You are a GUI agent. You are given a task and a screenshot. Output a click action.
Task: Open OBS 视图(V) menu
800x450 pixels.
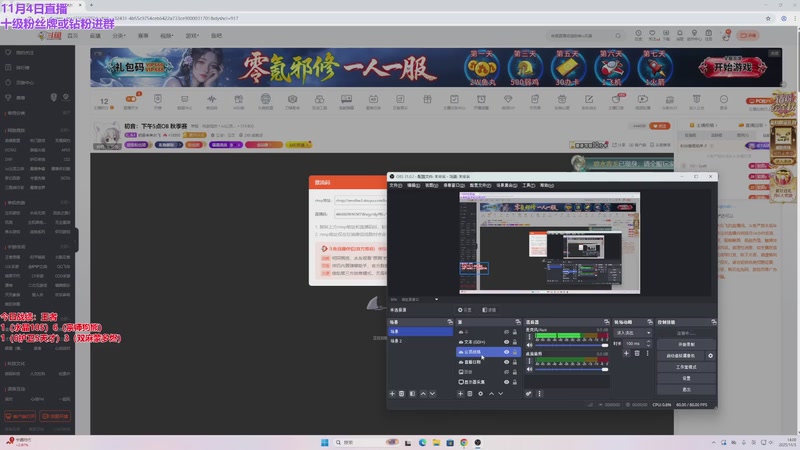tap(432, 185)
